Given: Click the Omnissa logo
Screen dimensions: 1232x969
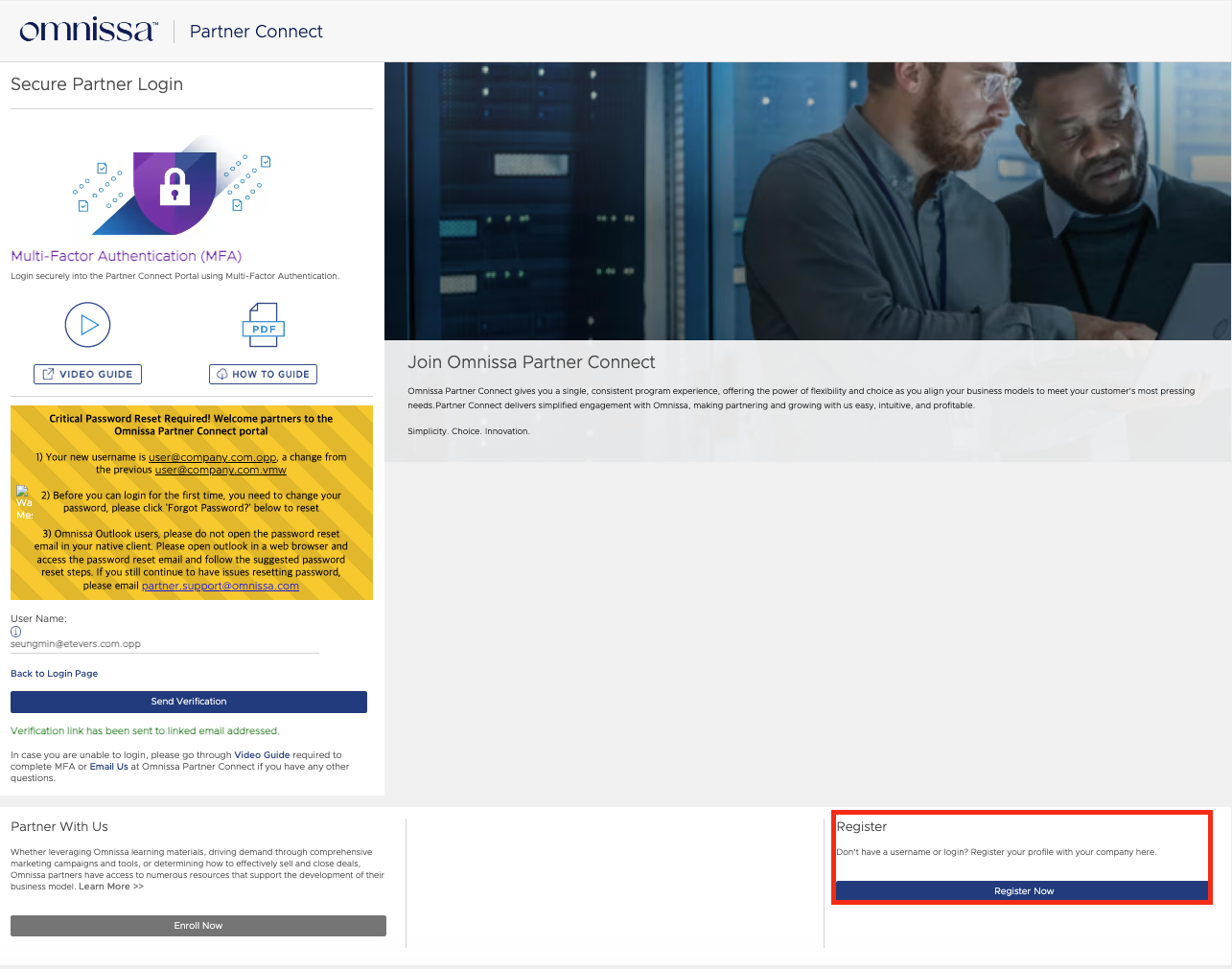Looking at the screenshot, I should (x=87, y=31).
